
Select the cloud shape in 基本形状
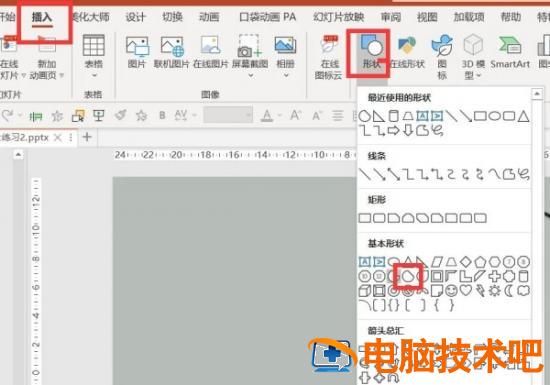click(523, 290)
